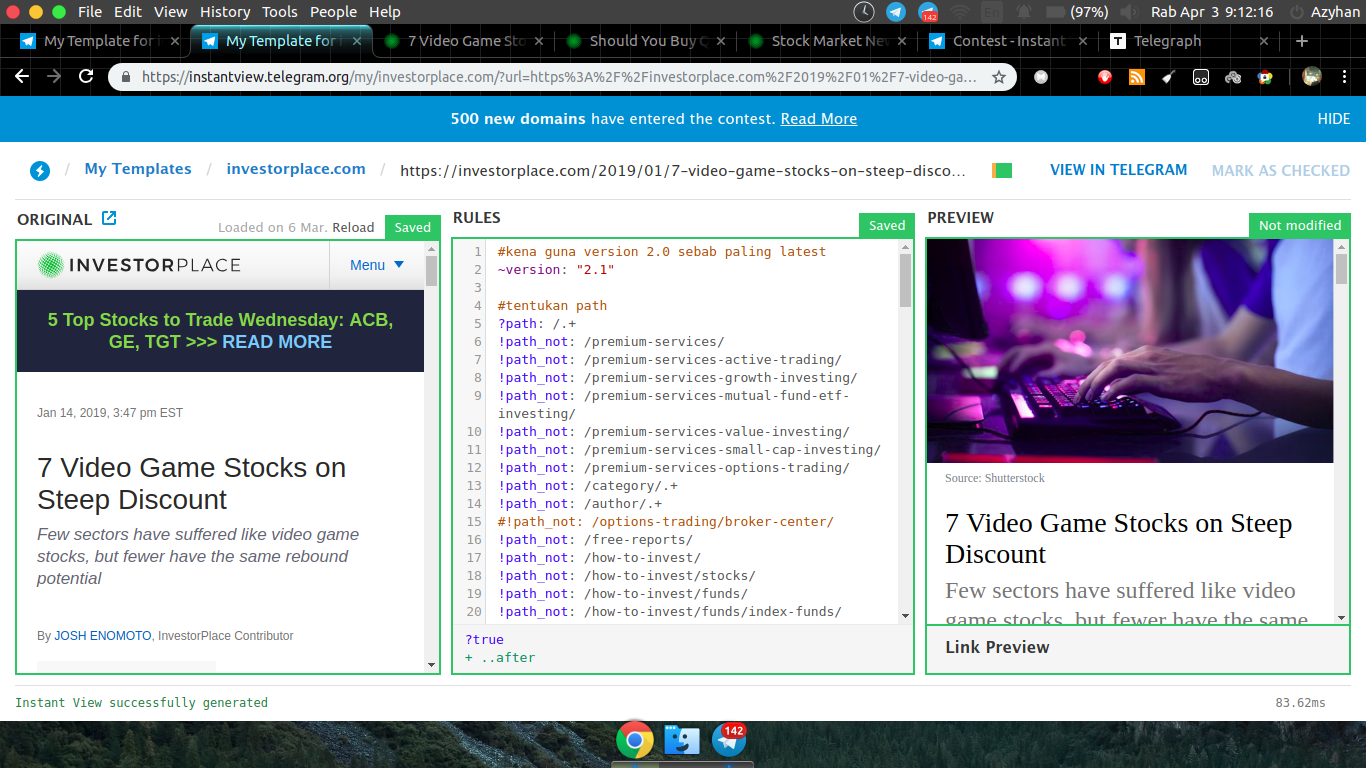Expand the Menu dropdown on InvestorPlace page

(377, 265)
